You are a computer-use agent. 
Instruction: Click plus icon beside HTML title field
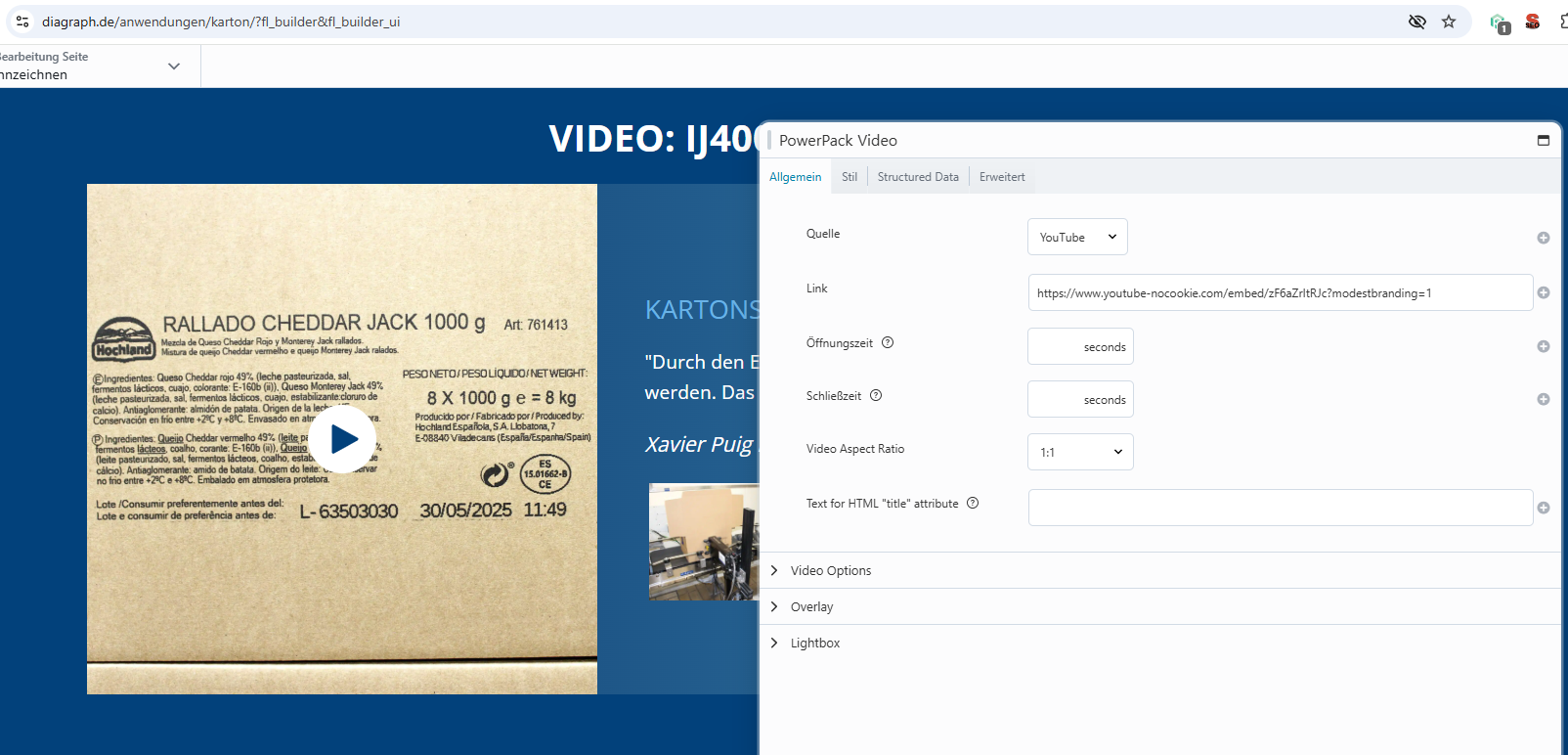(x=1544, y=508)
